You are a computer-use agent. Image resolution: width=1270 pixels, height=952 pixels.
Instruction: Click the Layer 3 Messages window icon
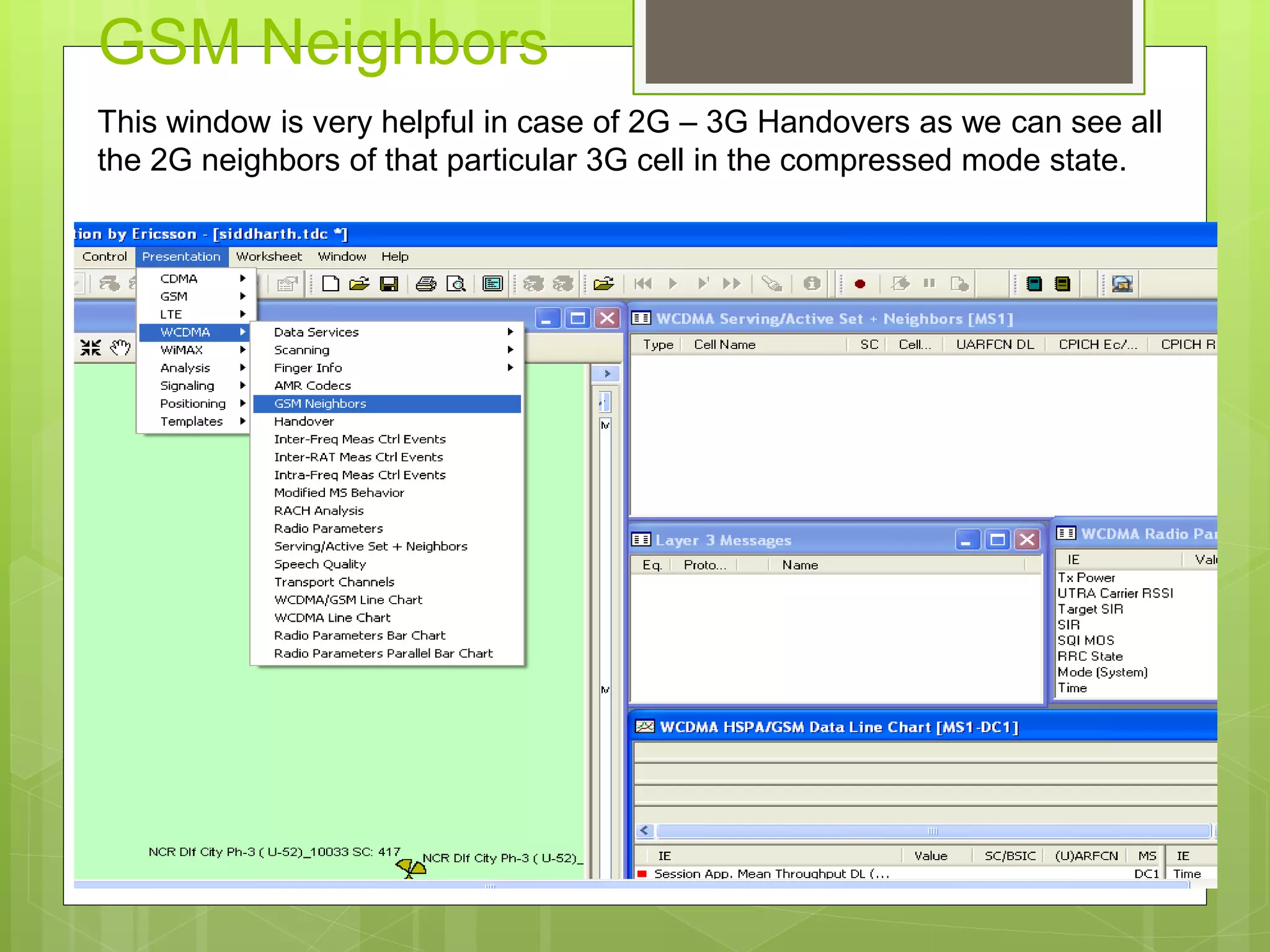[x=641, y=540]
